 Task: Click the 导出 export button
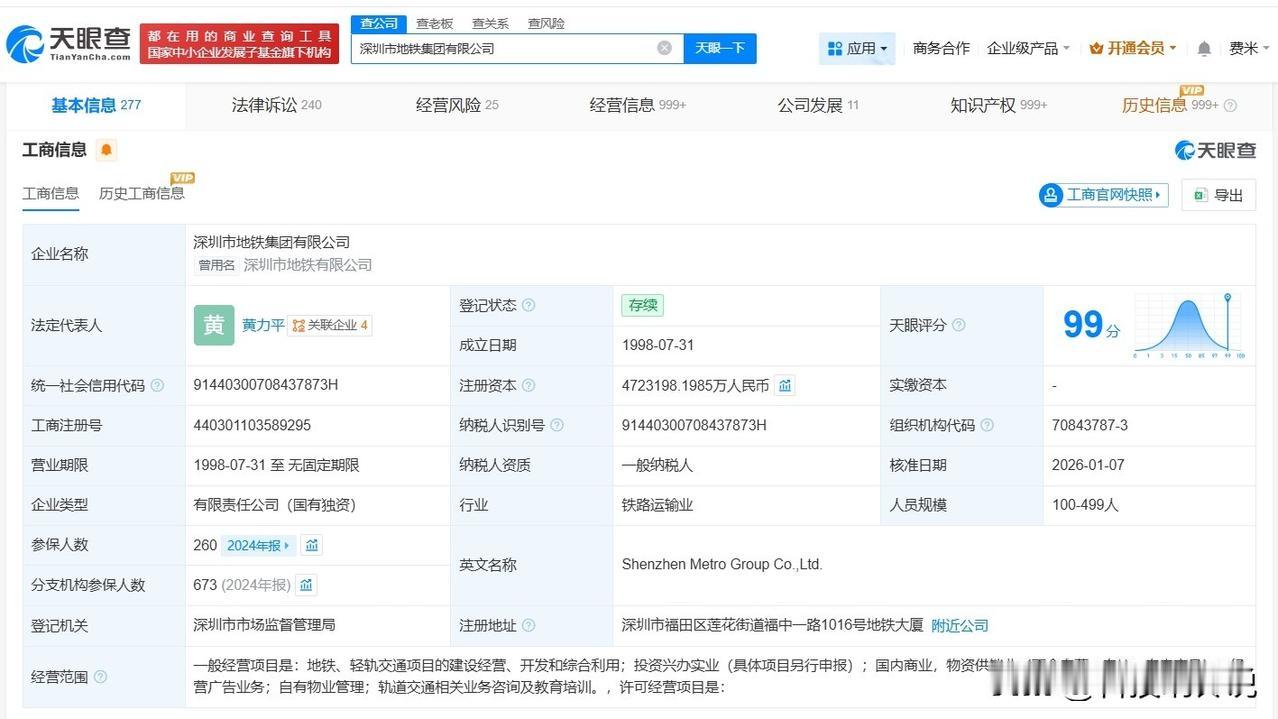pos(1218,195)
